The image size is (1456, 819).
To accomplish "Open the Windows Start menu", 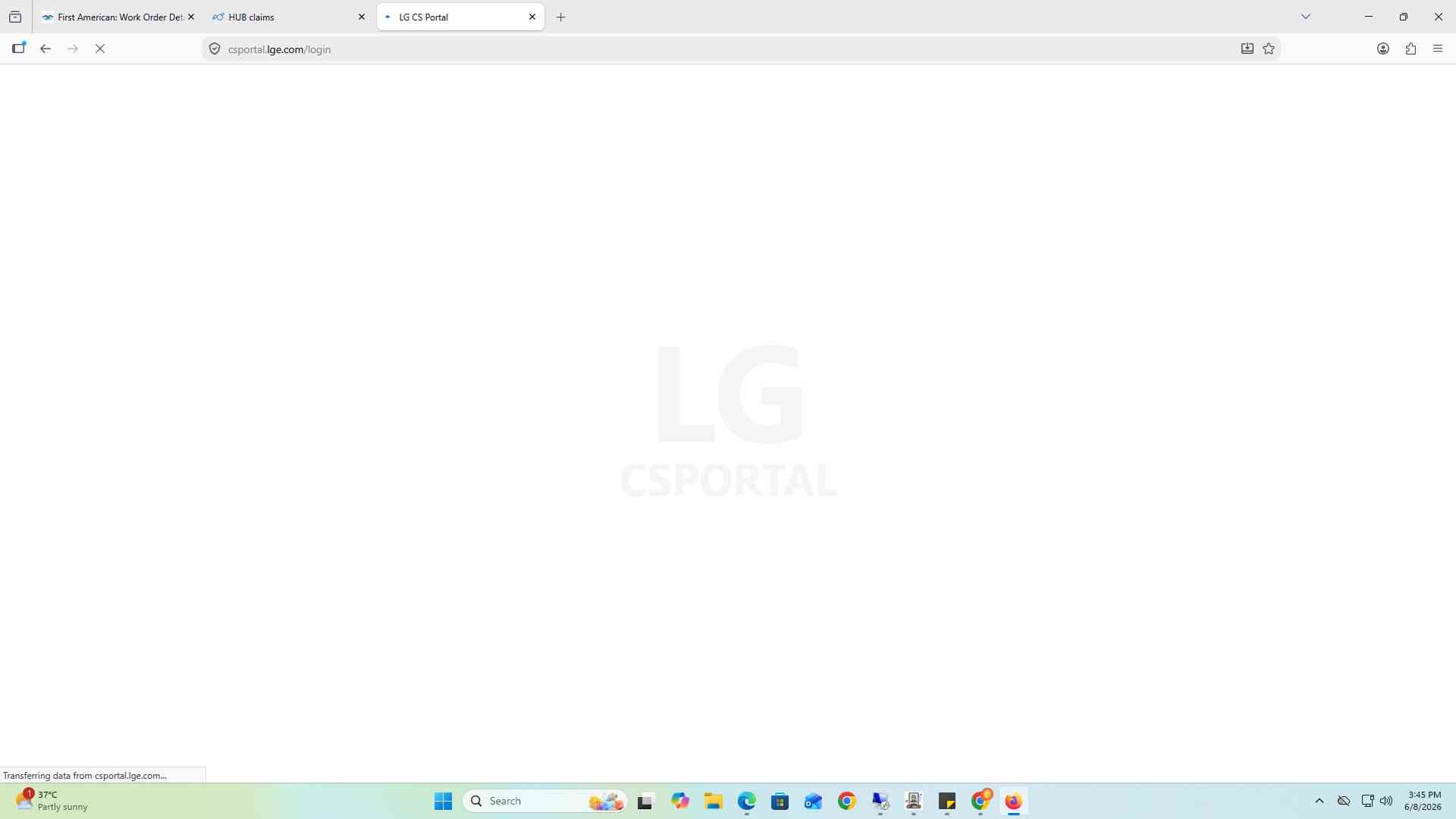I will click(x=443, y=801).
